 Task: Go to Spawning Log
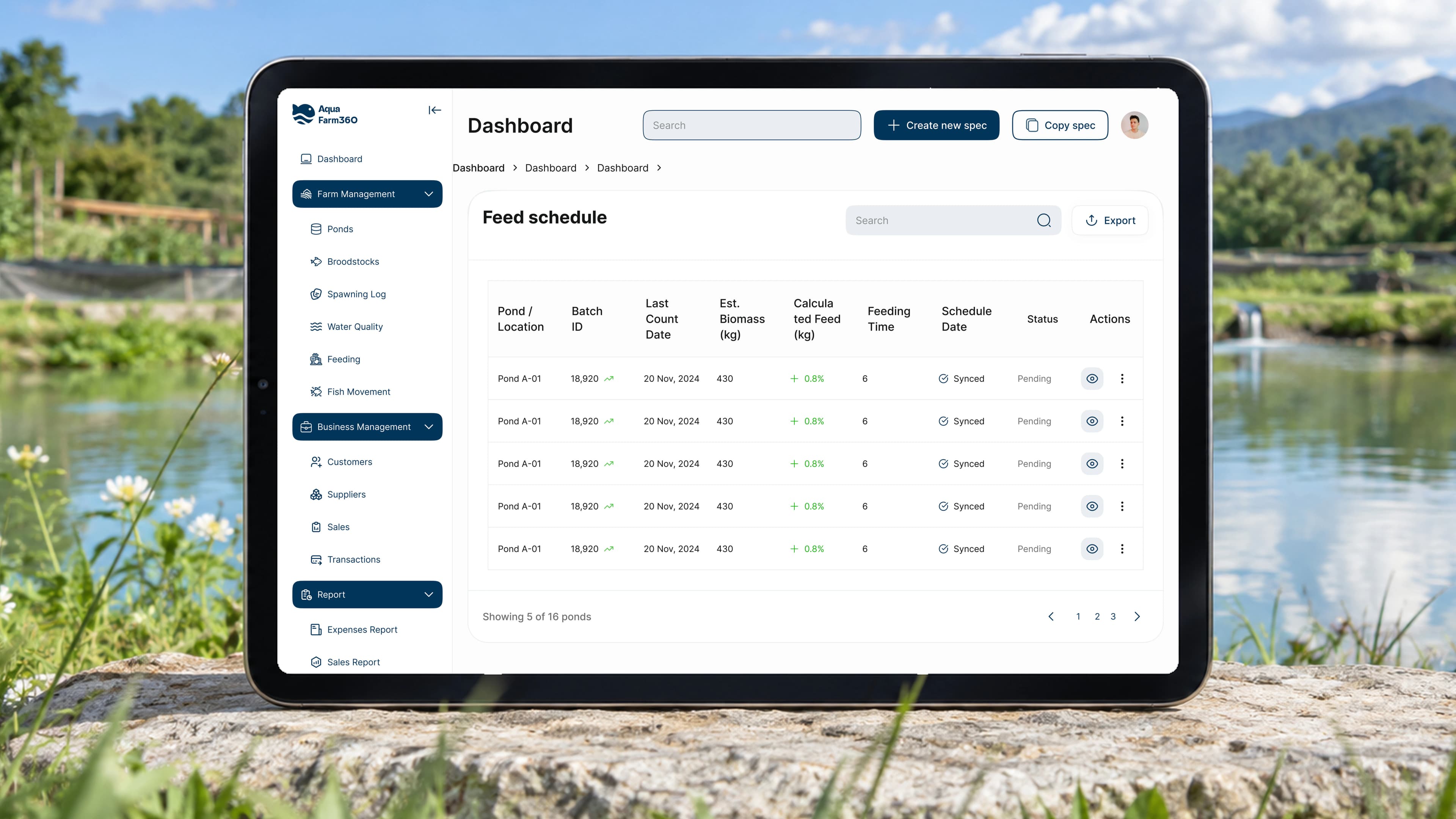(348, 294)
